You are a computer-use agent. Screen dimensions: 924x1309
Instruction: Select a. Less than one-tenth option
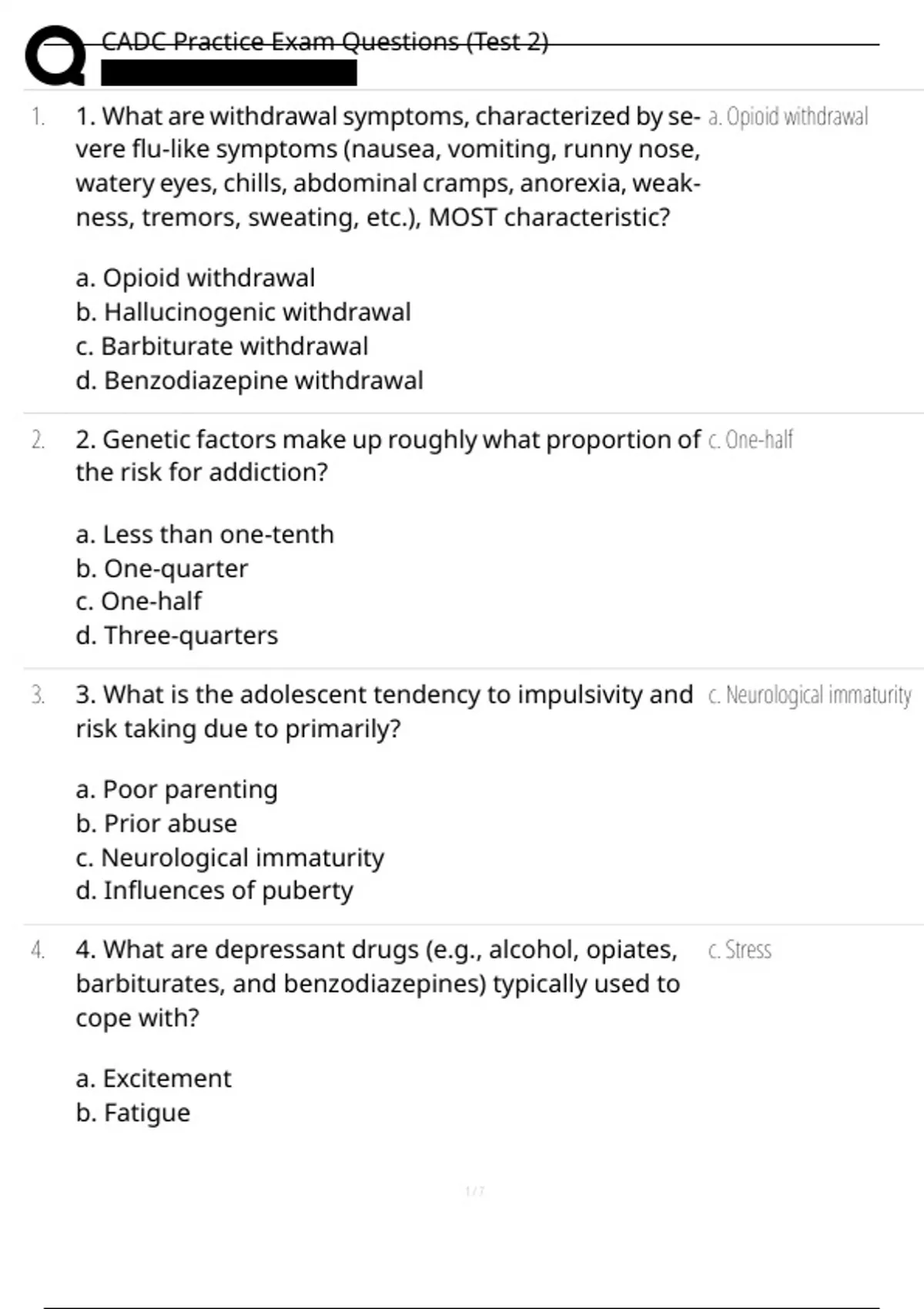tap(205, 534)
